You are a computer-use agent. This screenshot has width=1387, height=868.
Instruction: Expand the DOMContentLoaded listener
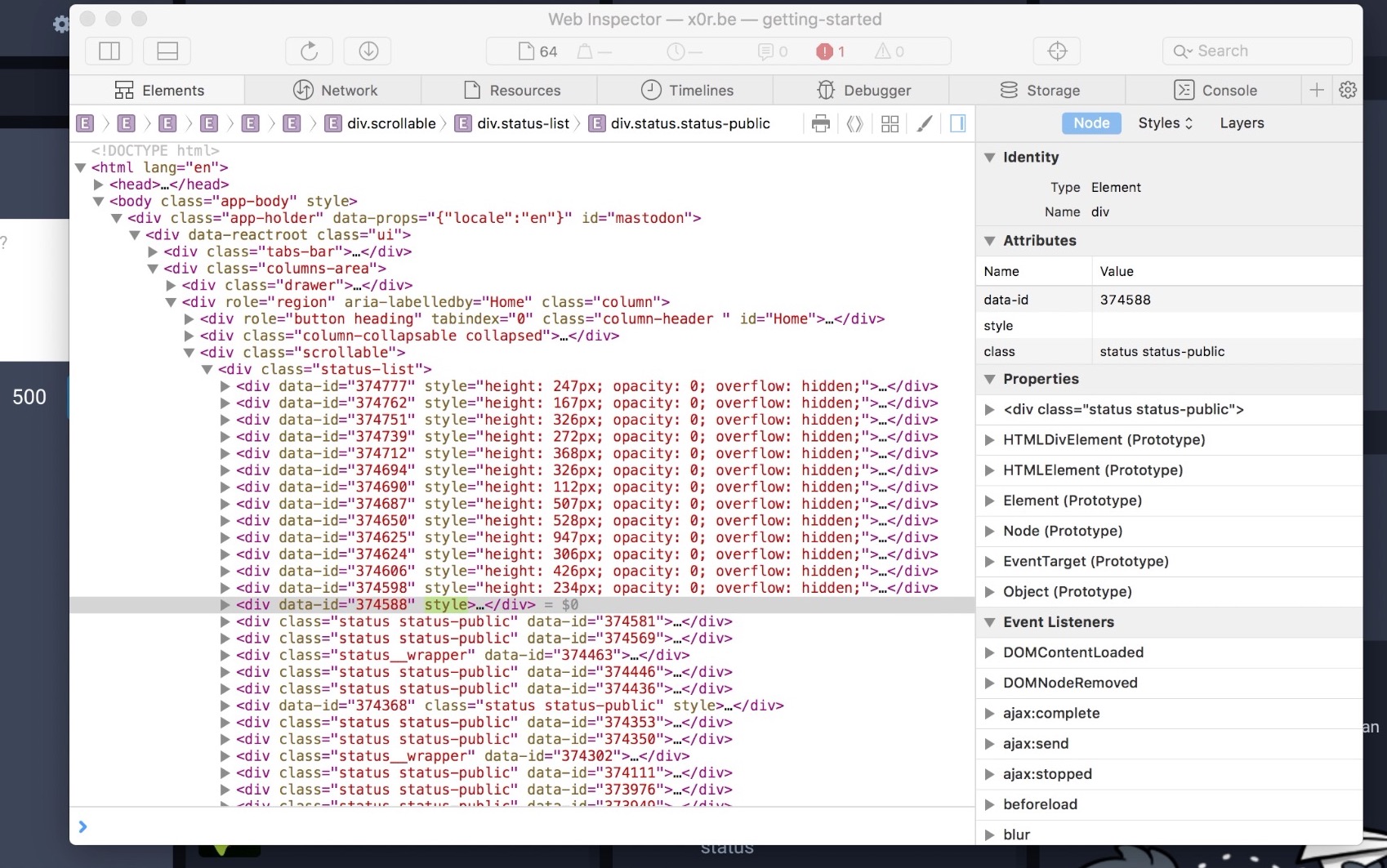click(989, 652)
